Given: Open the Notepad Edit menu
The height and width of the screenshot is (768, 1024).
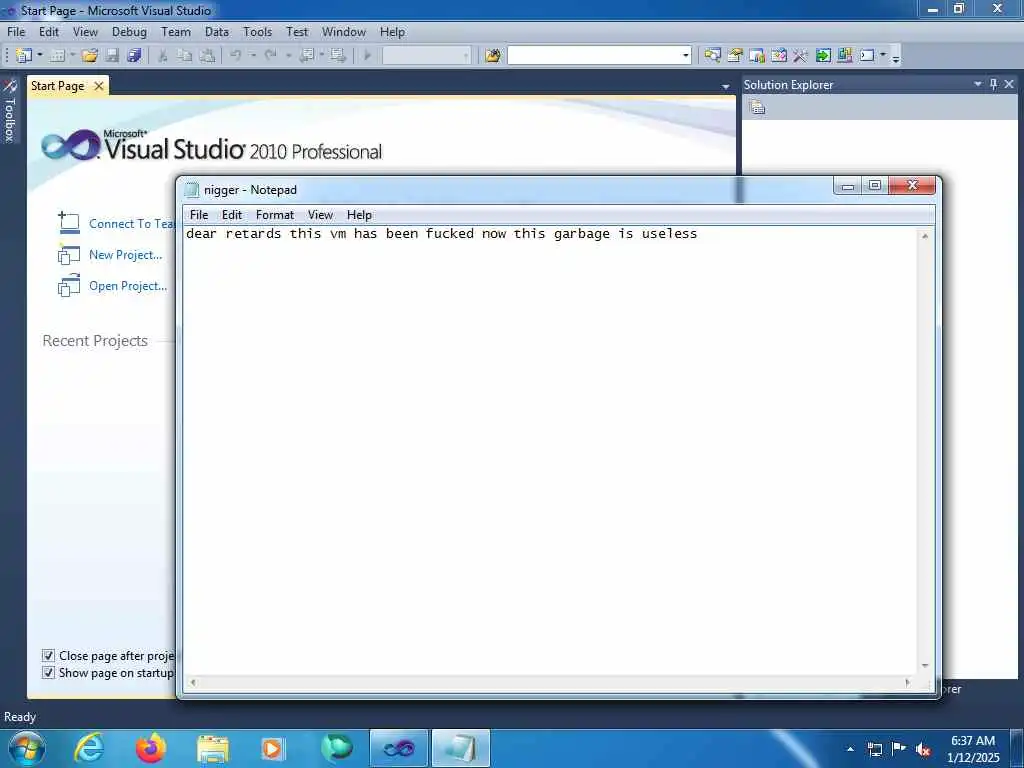Looking at the screenshot, I should tap(232, 215).
